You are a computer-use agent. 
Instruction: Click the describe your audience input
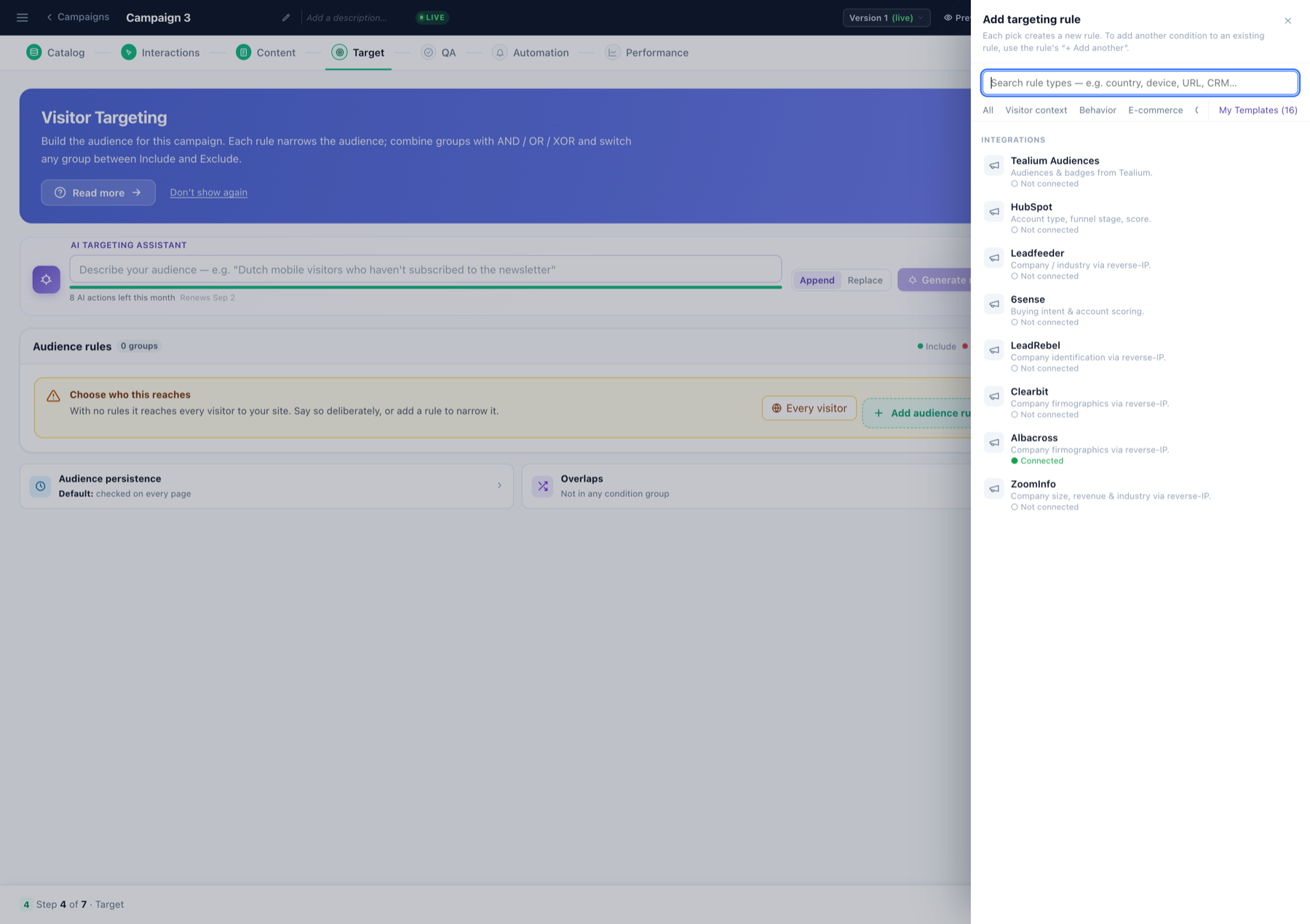tap(426, 269)
